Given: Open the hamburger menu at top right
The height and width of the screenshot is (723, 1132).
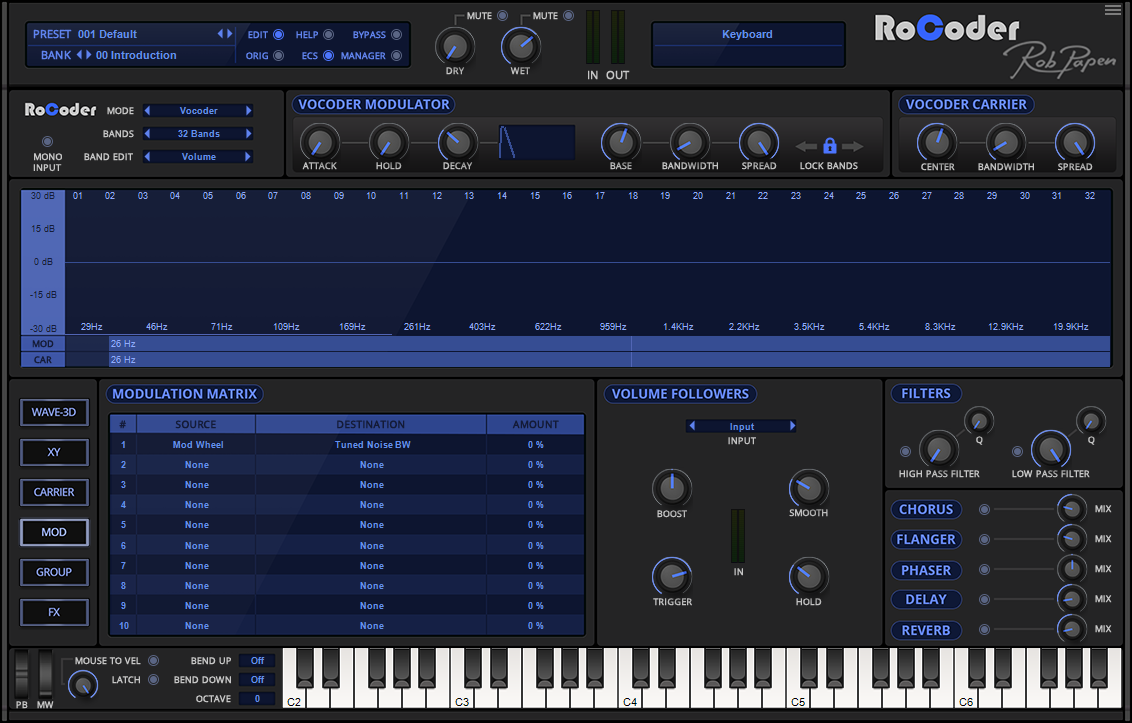Looking at the screenshot, I should pyautogui.click(x=1111, y=10).
